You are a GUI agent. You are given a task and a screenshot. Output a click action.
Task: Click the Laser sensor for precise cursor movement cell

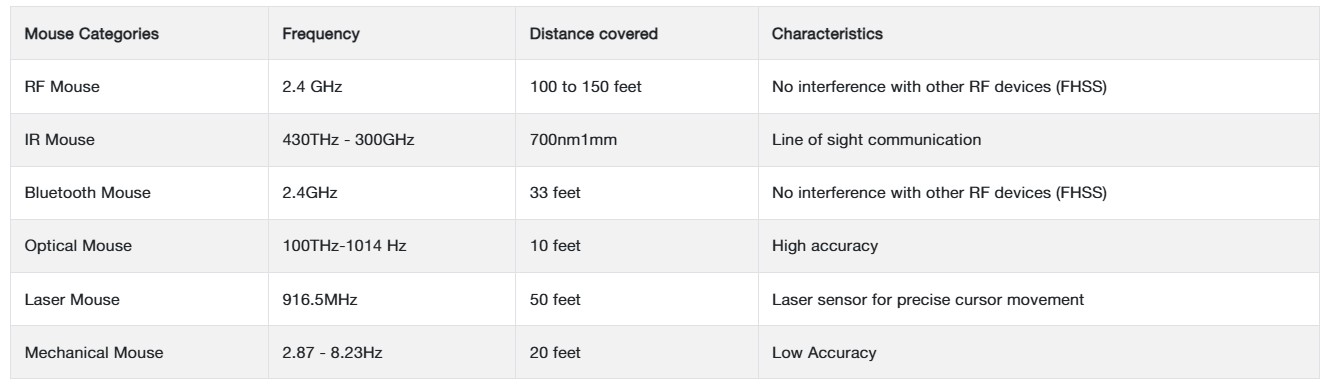1038,299
